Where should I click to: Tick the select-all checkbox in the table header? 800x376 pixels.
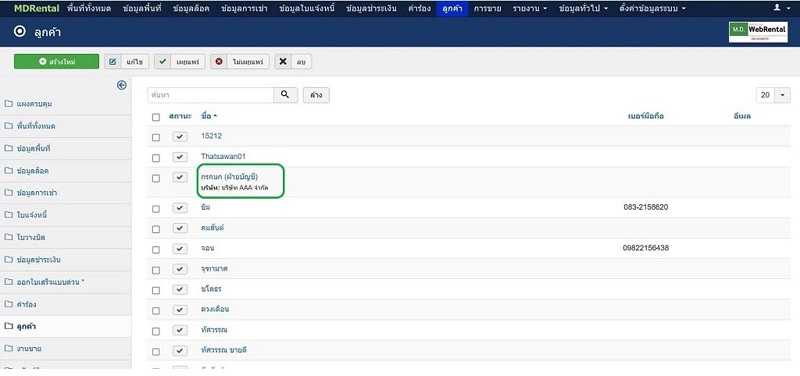pyautogui.click(x=156, y=117)
